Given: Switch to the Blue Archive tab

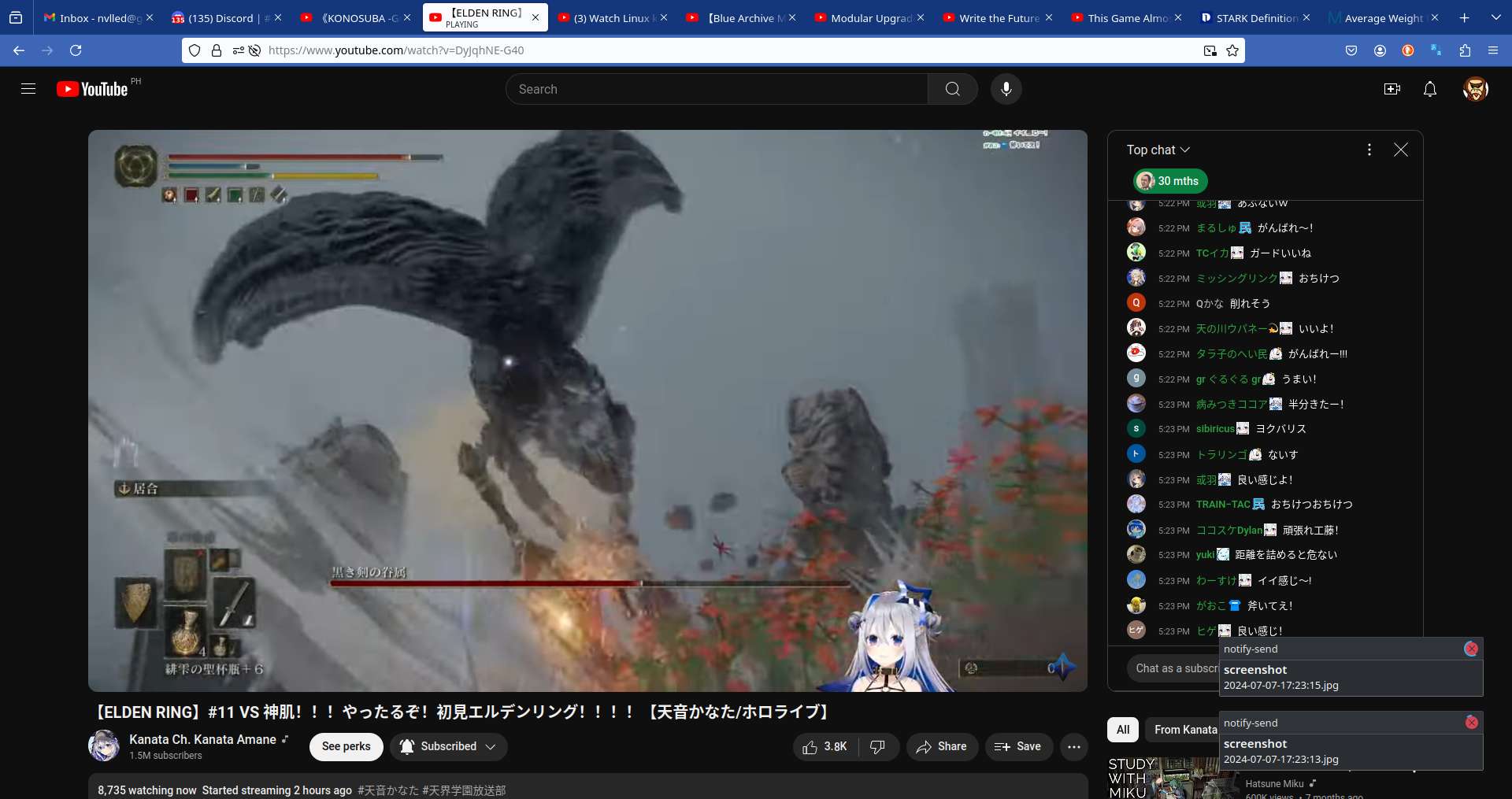Looking at the screenshot, I should (x=742, y=17).
